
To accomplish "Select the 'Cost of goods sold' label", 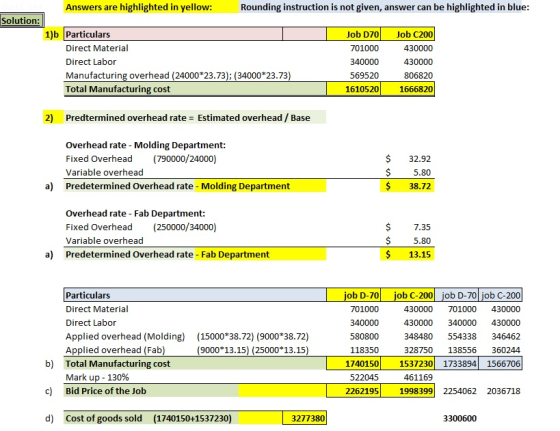I will coord(104,418).
